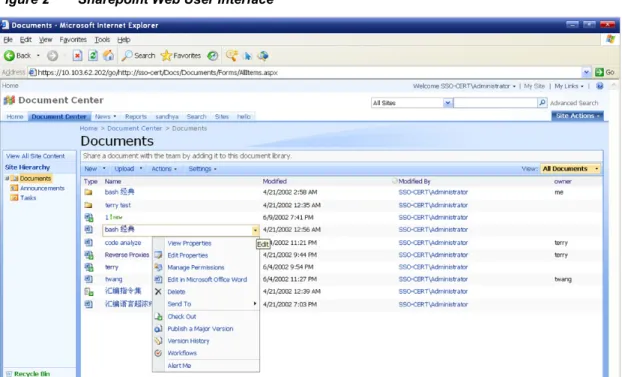Open the address bar dropdown arrow
Image resolution: width=622 pixels, height=377 pixels.
click(586, 72)
